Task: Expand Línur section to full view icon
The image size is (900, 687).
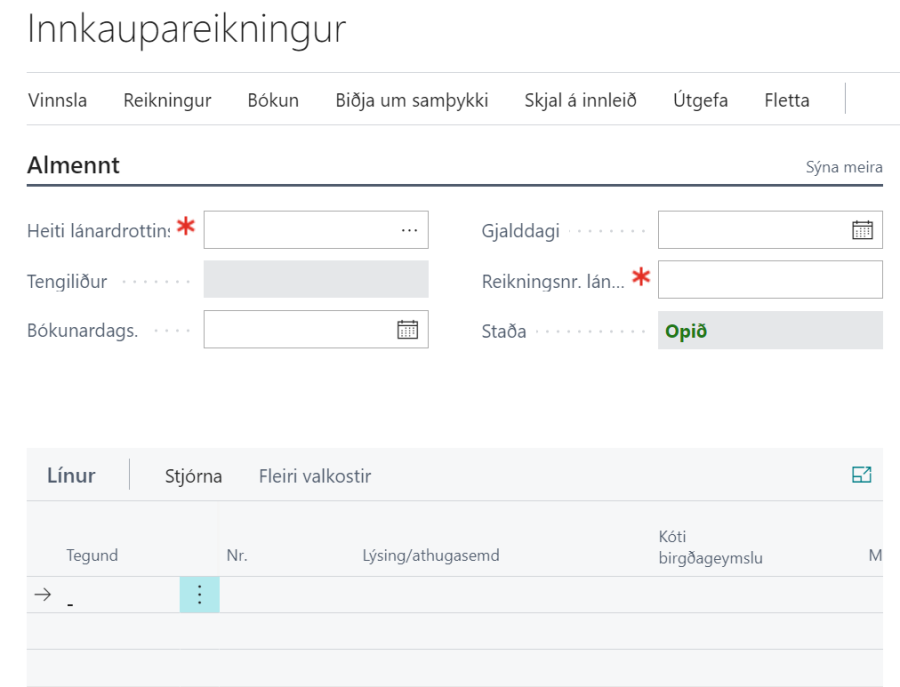Action: (861, 476)
